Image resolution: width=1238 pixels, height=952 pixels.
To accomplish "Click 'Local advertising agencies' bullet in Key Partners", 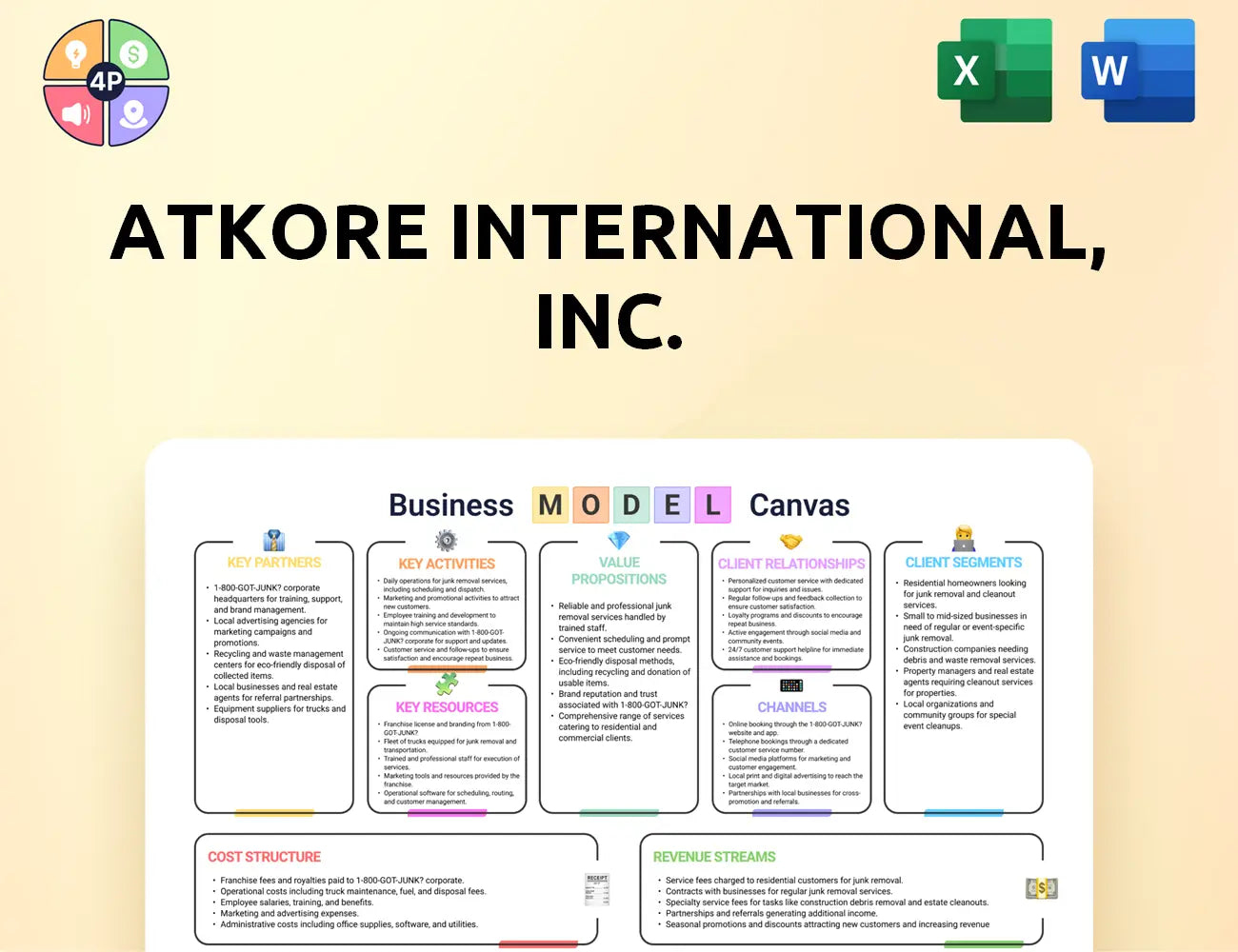I will point(270,632).
